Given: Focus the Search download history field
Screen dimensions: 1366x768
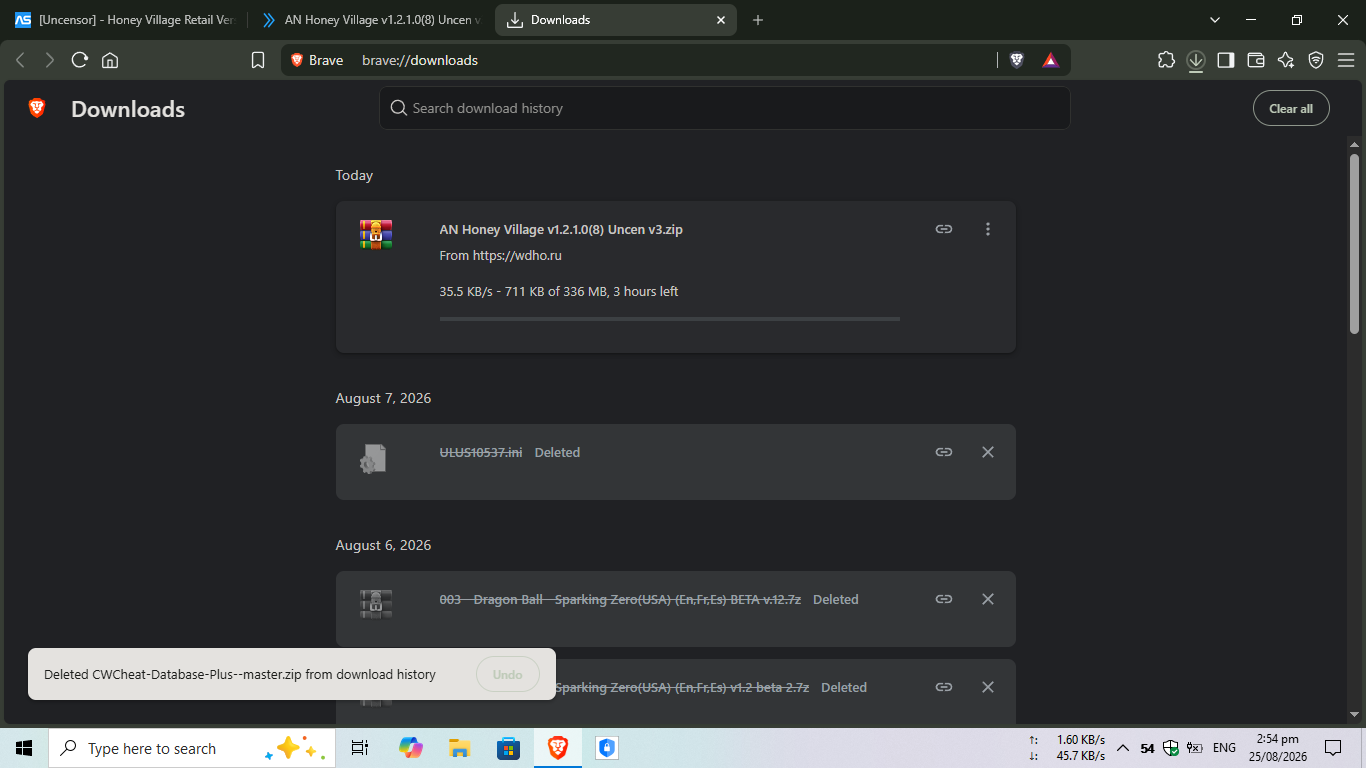Looking at the screenshot, I should [x=724, y=108].
